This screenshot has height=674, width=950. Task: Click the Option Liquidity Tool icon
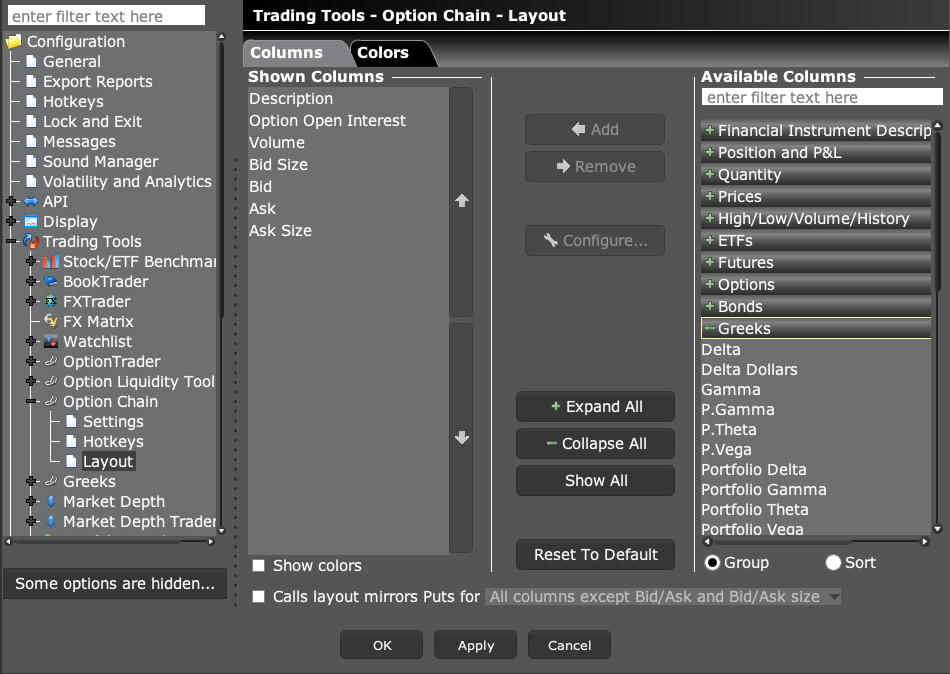(51, 381)
